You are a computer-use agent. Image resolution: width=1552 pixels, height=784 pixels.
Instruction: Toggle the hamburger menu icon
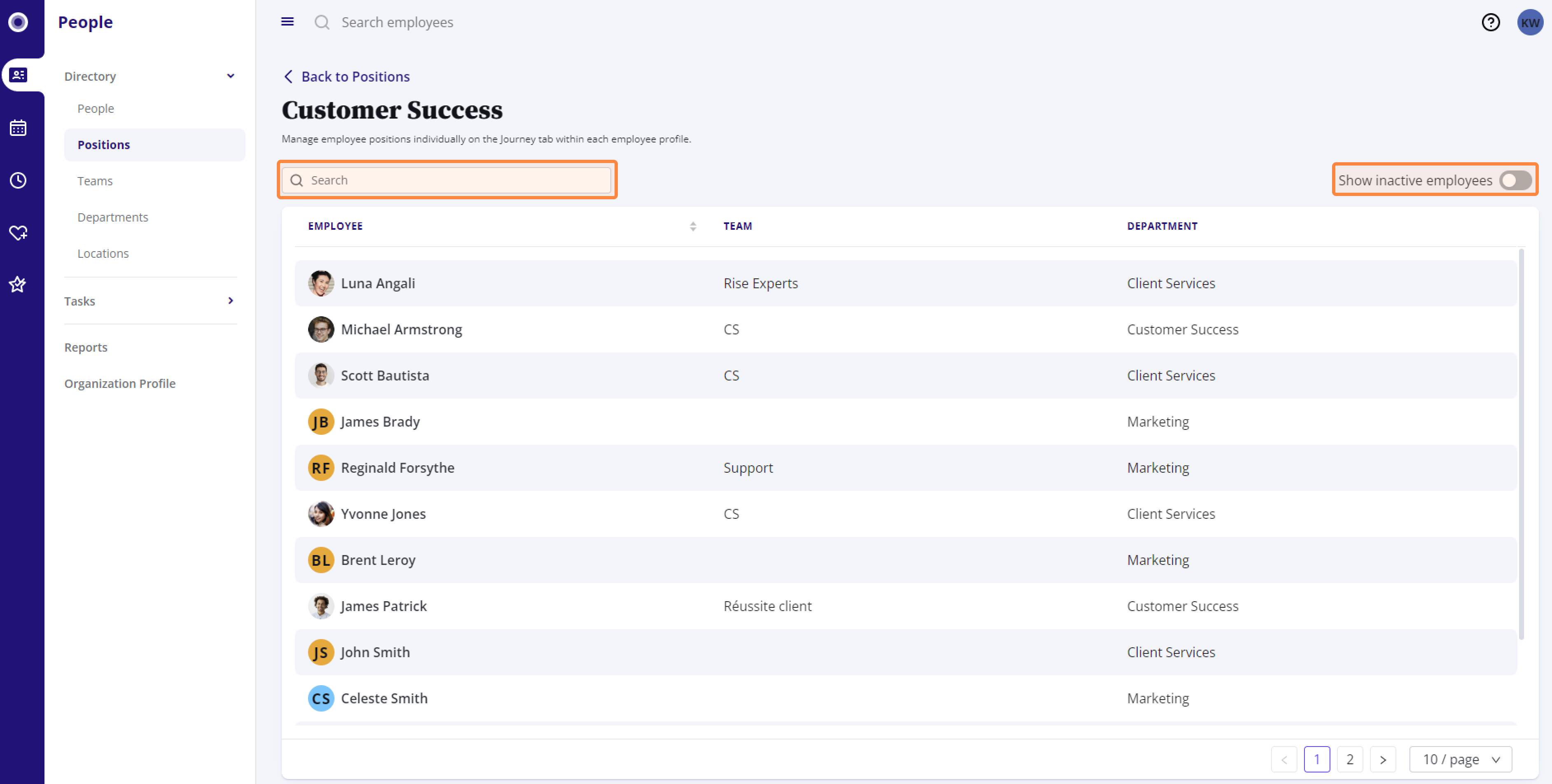tap(287, 22)
